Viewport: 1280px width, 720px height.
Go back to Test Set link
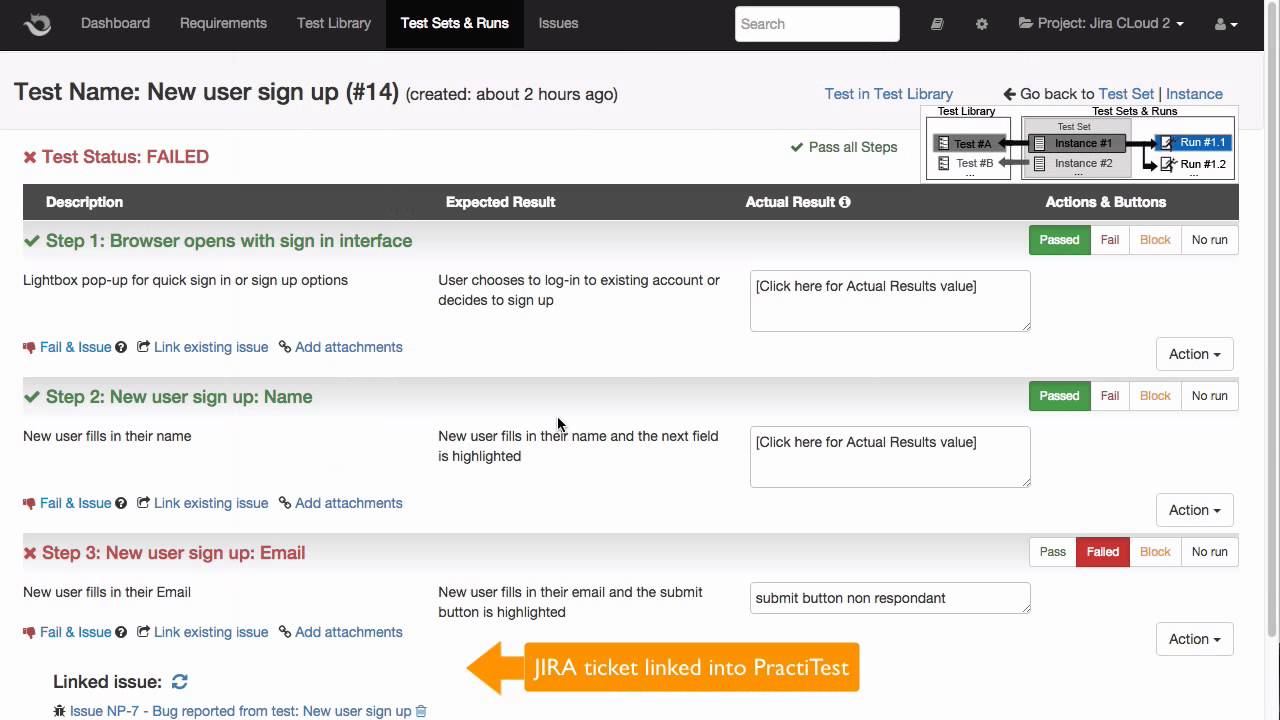1126,94
